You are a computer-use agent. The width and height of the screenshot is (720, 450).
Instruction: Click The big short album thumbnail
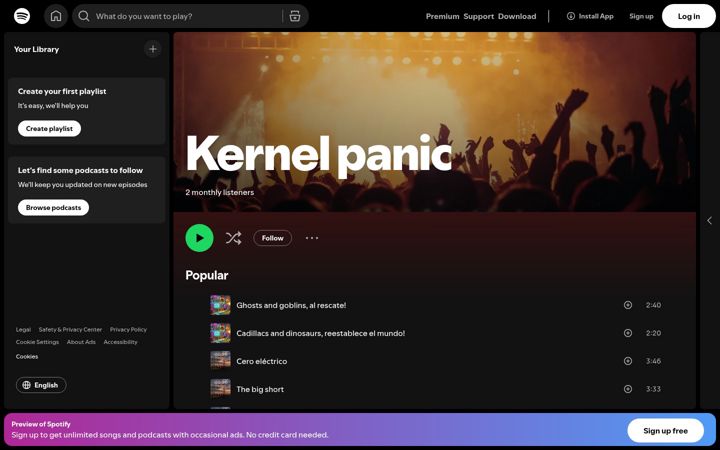pos(220,389)
